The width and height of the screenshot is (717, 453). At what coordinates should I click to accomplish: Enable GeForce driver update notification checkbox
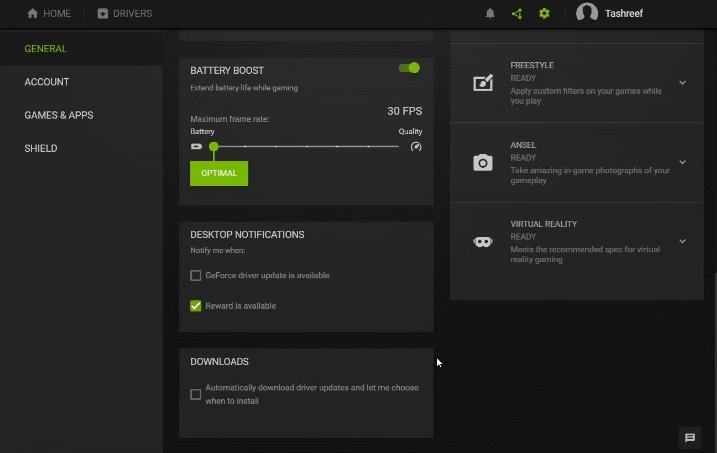tap(195, 275)
